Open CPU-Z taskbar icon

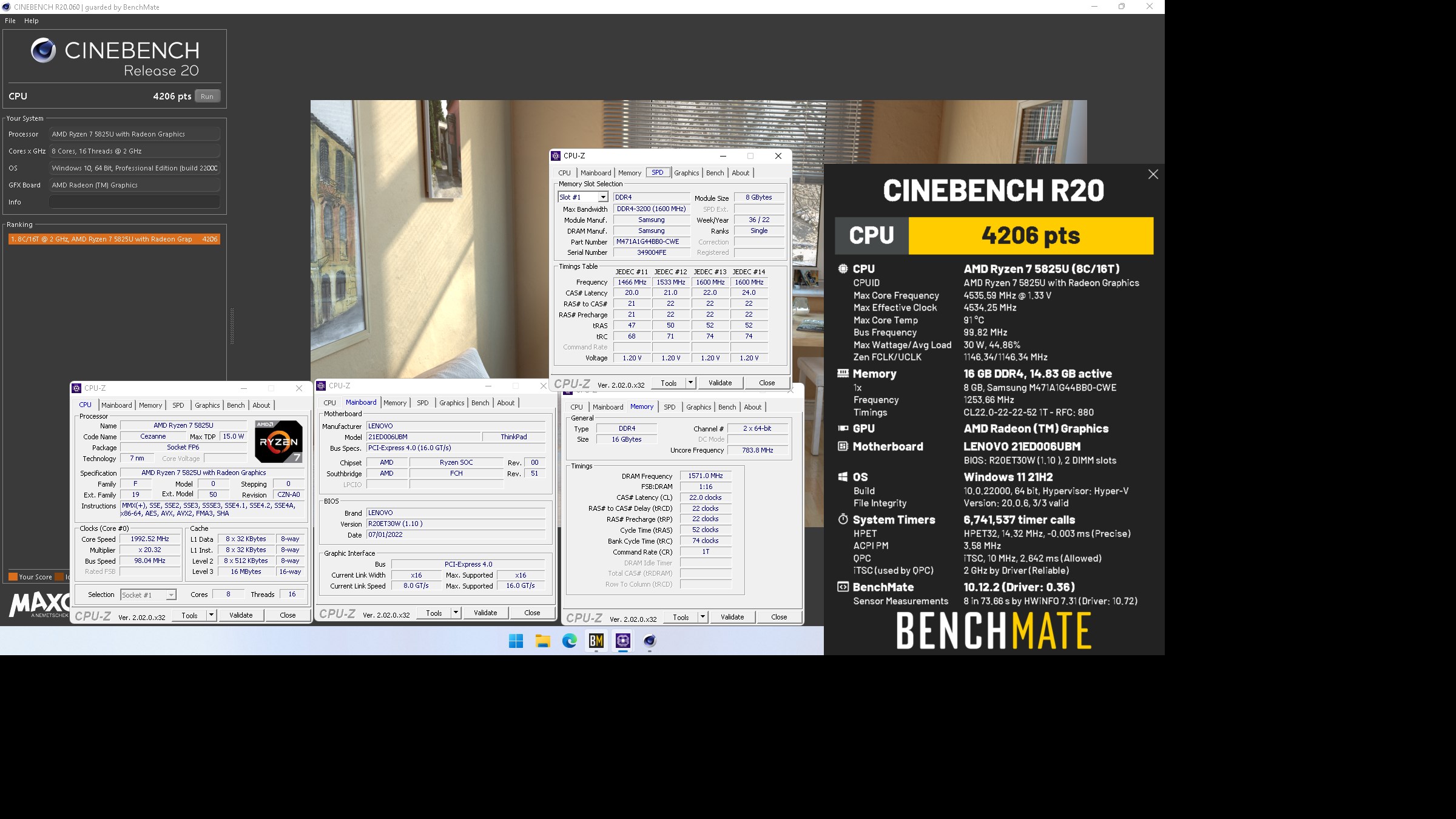(623, 641)
